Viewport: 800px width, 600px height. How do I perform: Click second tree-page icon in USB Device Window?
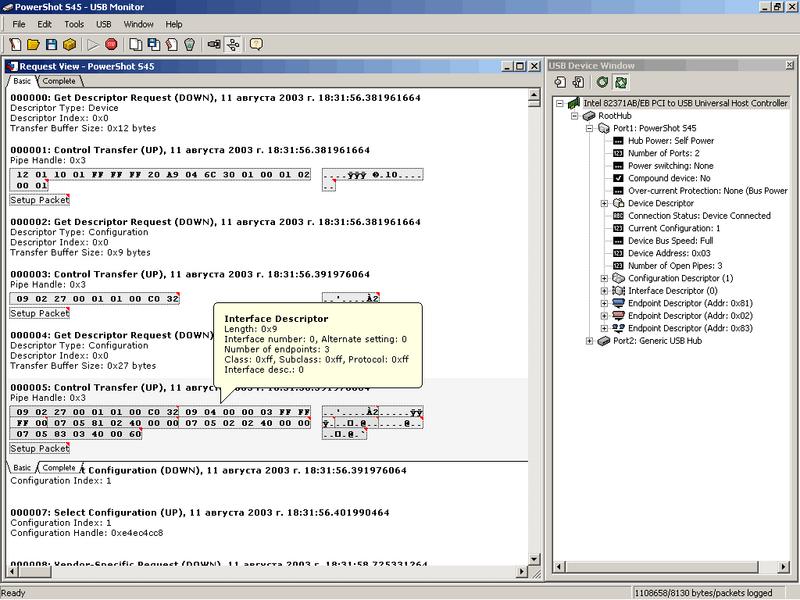[578, 82]
